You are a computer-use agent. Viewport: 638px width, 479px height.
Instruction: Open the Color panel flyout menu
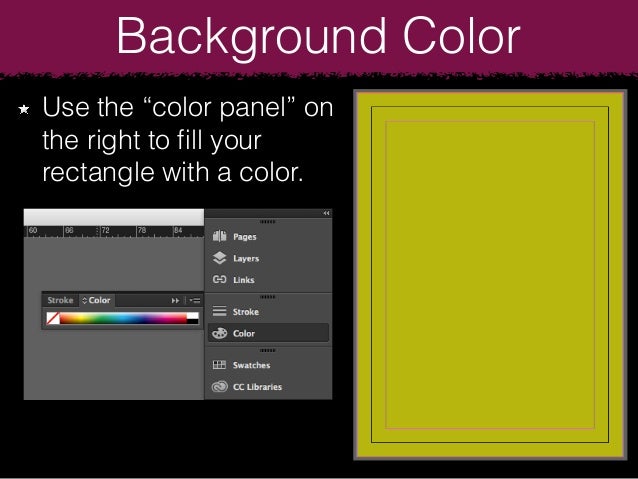(195, 300)
